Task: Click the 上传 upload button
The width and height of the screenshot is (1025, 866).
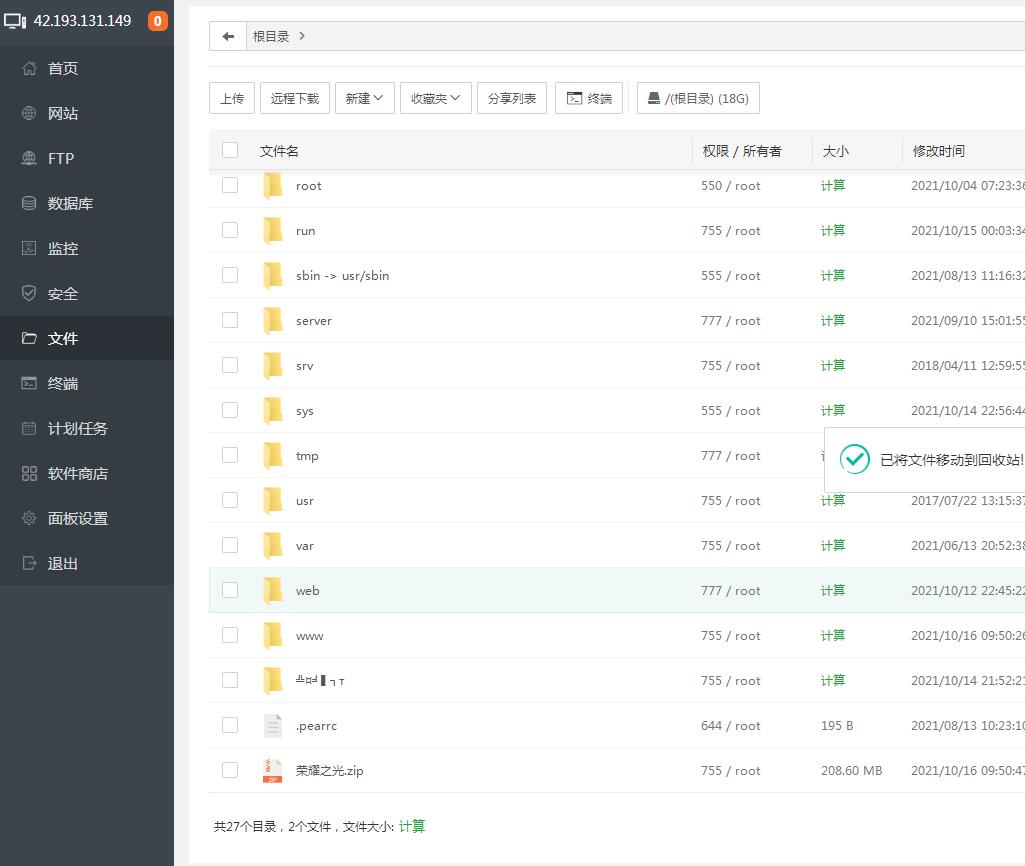Action: point(232,98)
